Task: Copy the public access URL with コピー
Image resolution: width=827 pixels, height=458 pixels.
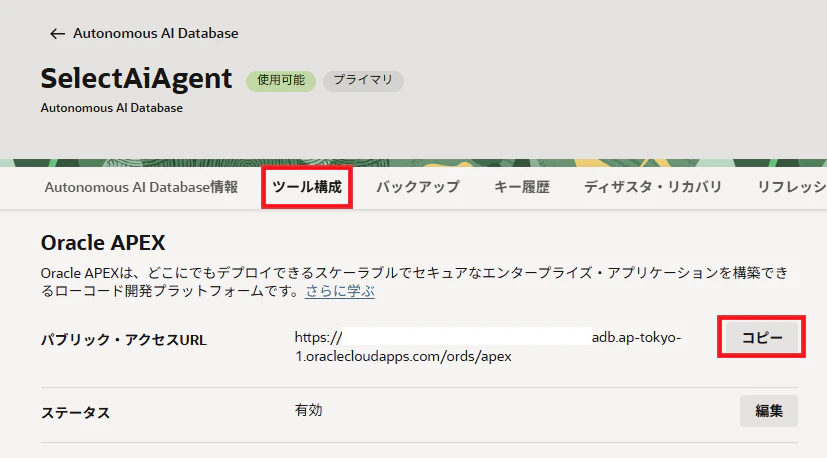Action: 762,337
